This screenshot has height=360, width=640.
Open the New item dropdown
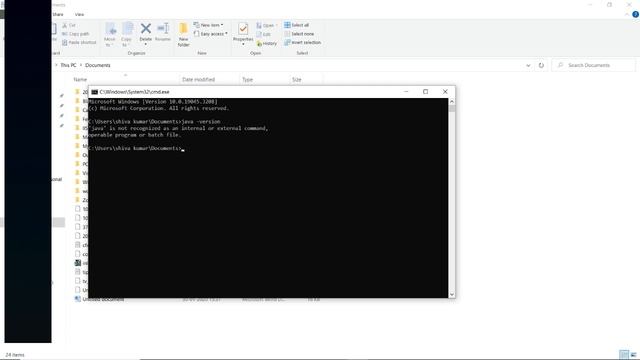pos(209,25)
